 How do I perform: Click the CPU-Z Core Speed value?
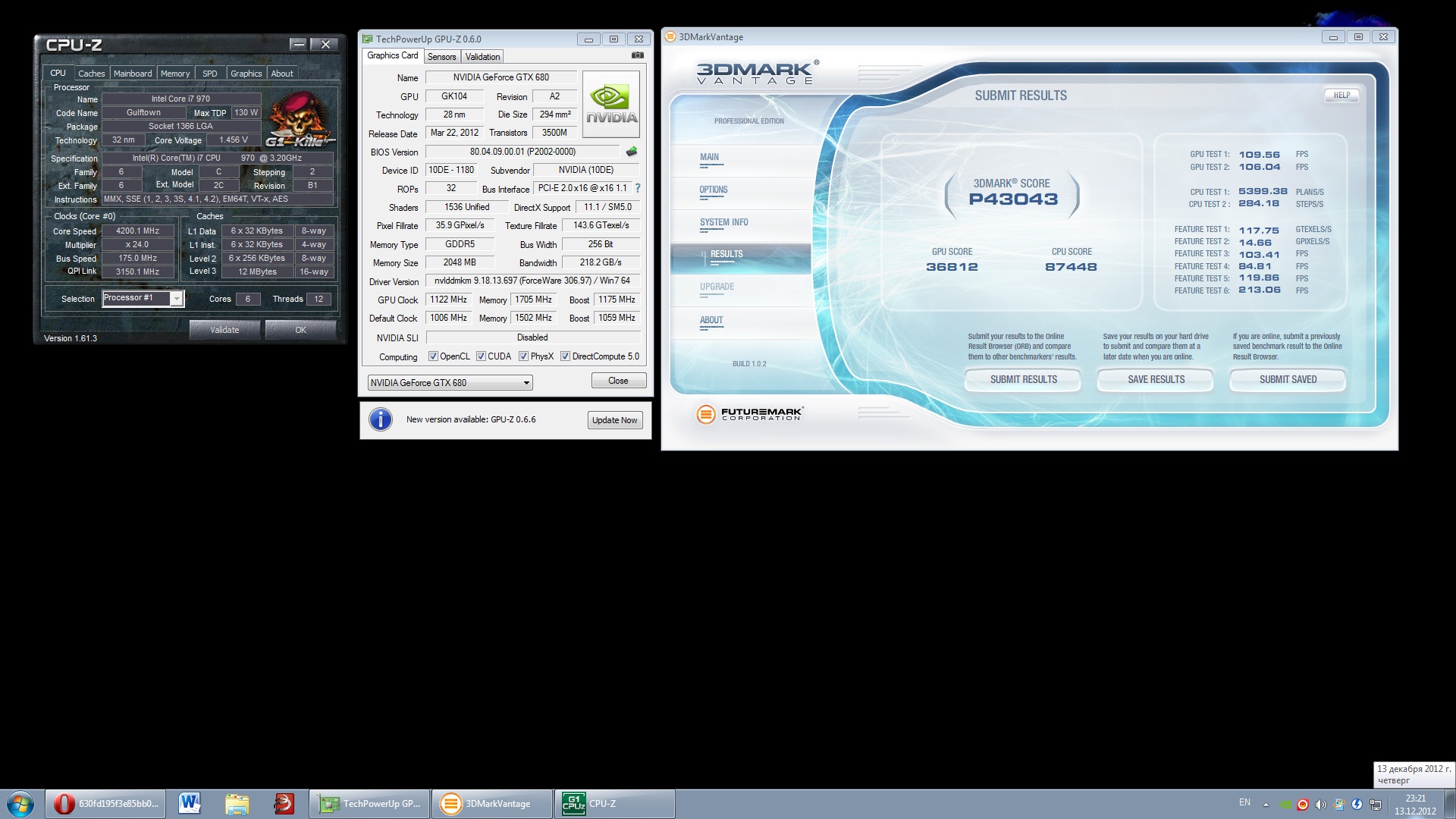[138, 231]
